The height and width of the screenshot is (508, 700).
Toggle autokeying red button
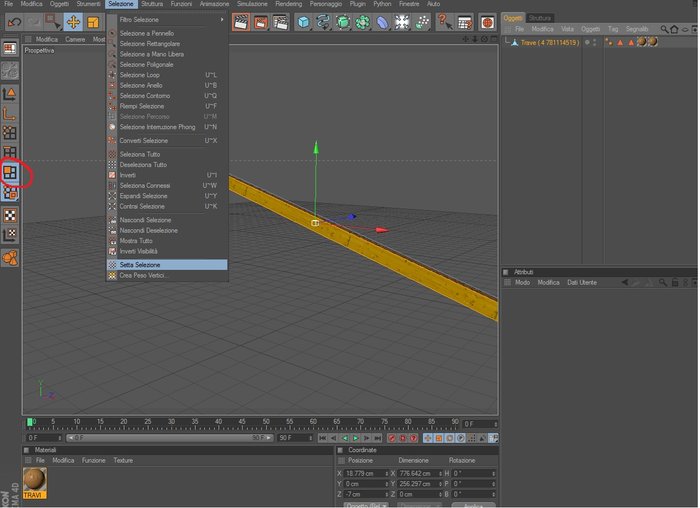[403, 438]
